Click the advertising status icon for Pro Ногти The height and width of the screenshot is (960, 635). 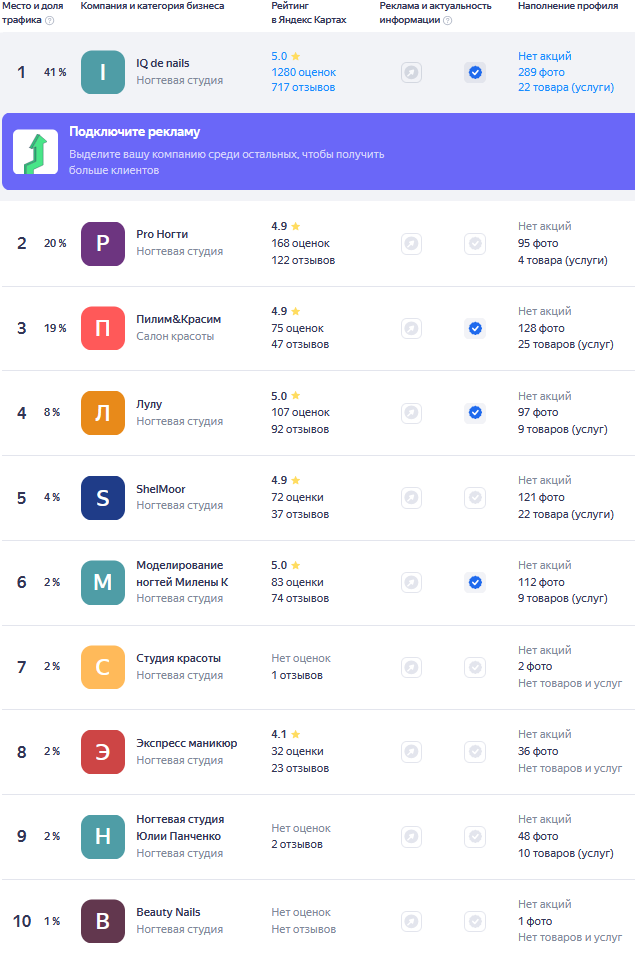click(x=411, y=244)
